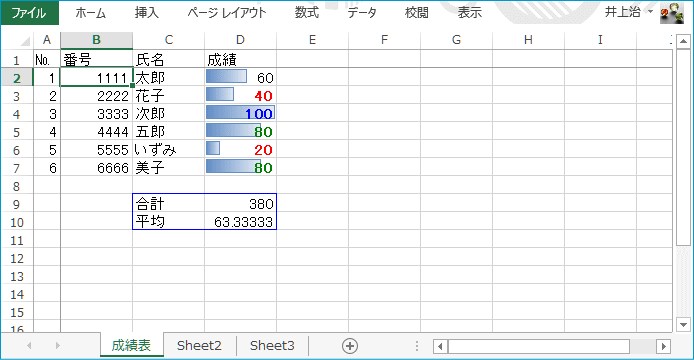Open the 表示 ribbon tab
The height and width of the screenshot is (360, 694).
click(470, 13)
